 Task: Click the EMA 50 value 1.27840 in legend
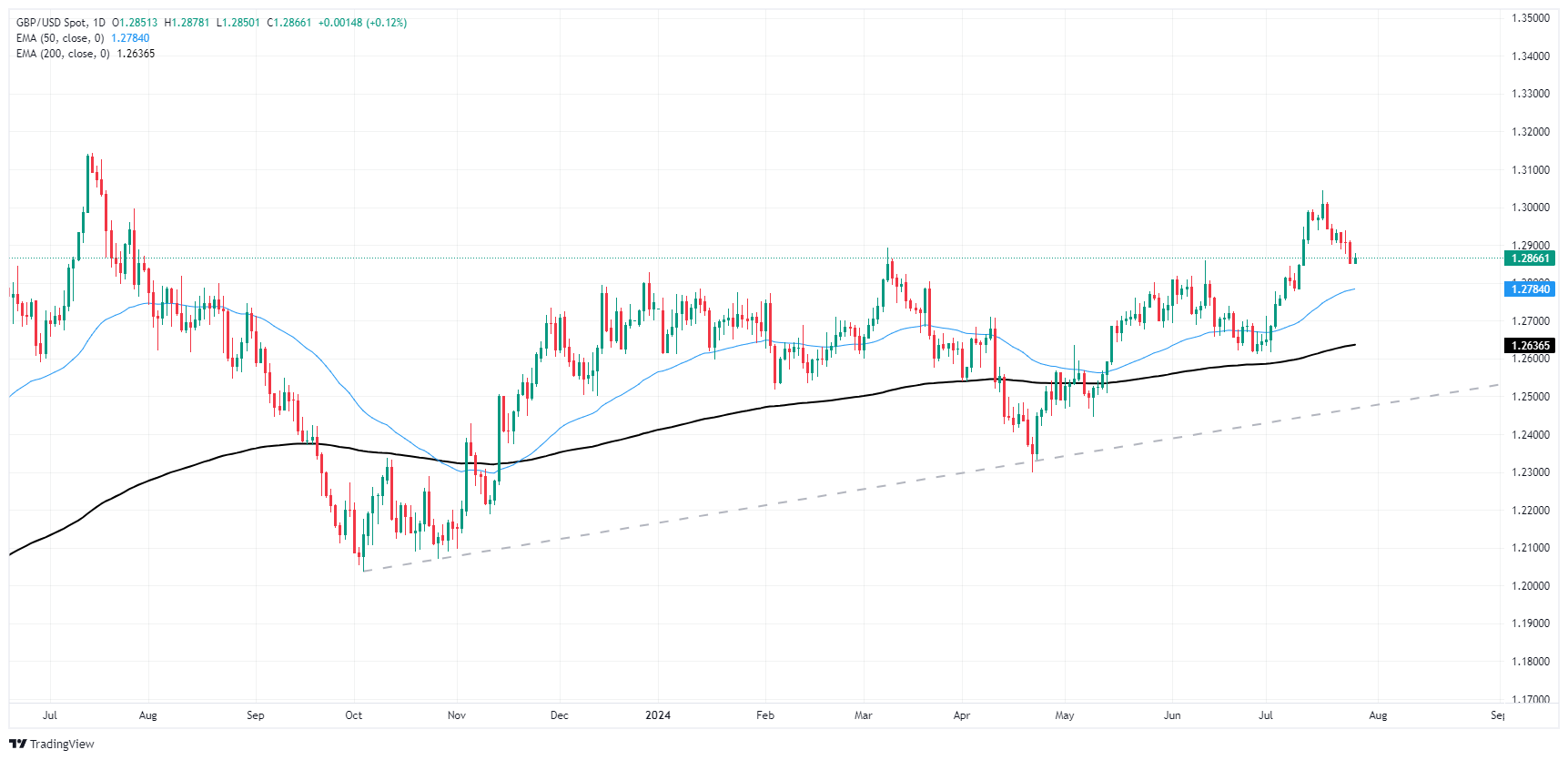click(x=130, y=38)
